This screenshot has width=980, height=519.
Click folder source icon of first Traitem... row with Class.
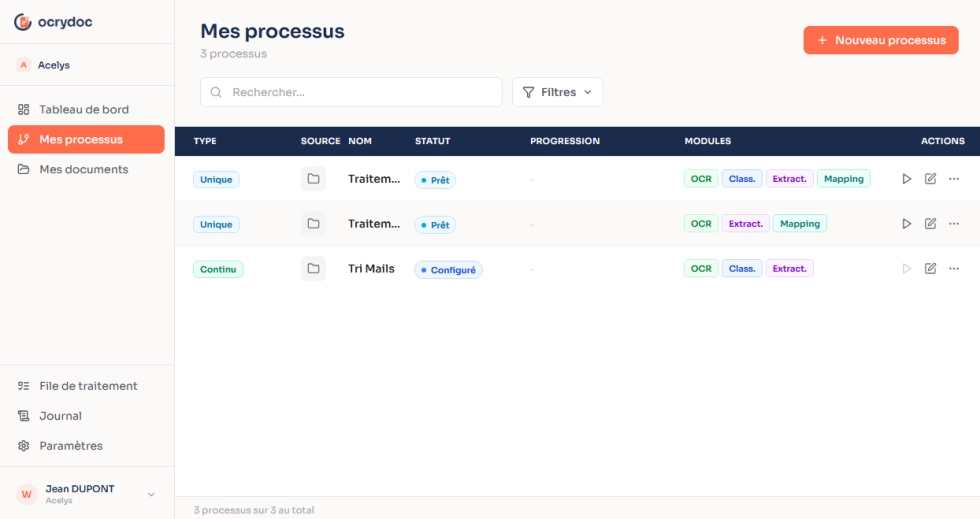click(313, 179)
